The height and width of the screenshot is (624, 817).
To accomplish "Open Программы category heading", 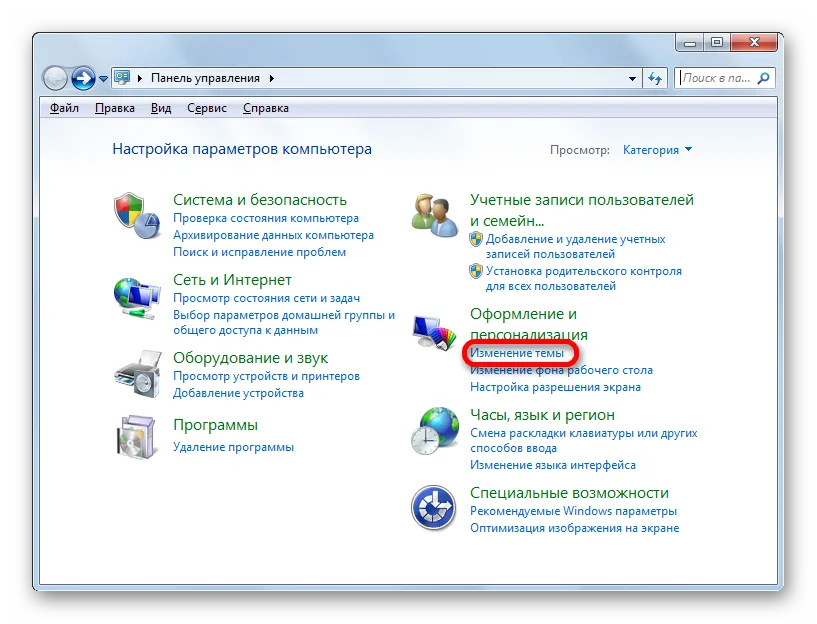I will coord(215,425).
